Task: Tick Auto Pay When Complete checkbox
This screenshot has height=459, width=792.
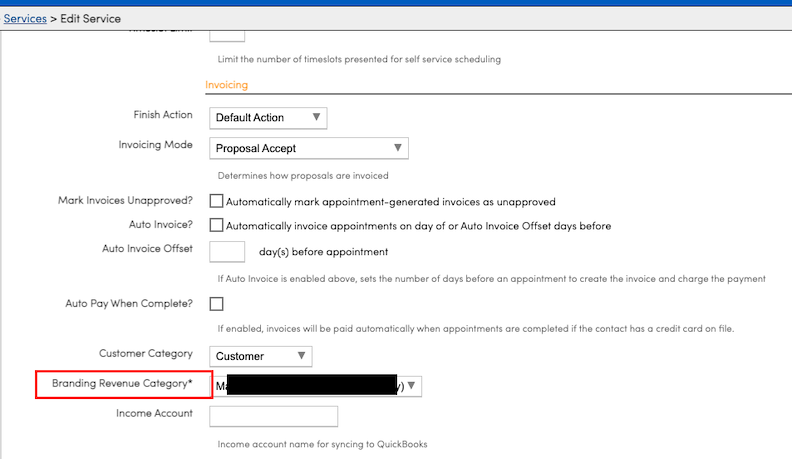Action: [x=216, y=303]
